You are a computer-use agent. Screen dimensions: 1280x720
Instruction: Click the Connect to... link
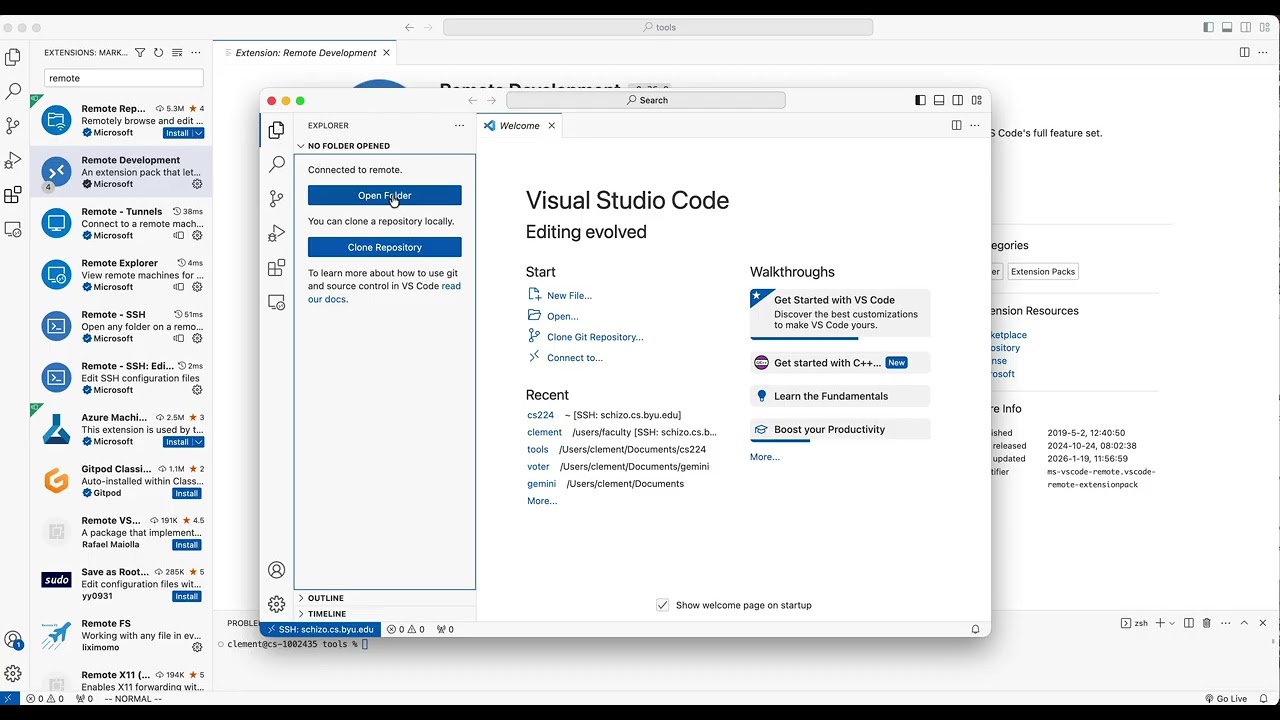(574, 358)
